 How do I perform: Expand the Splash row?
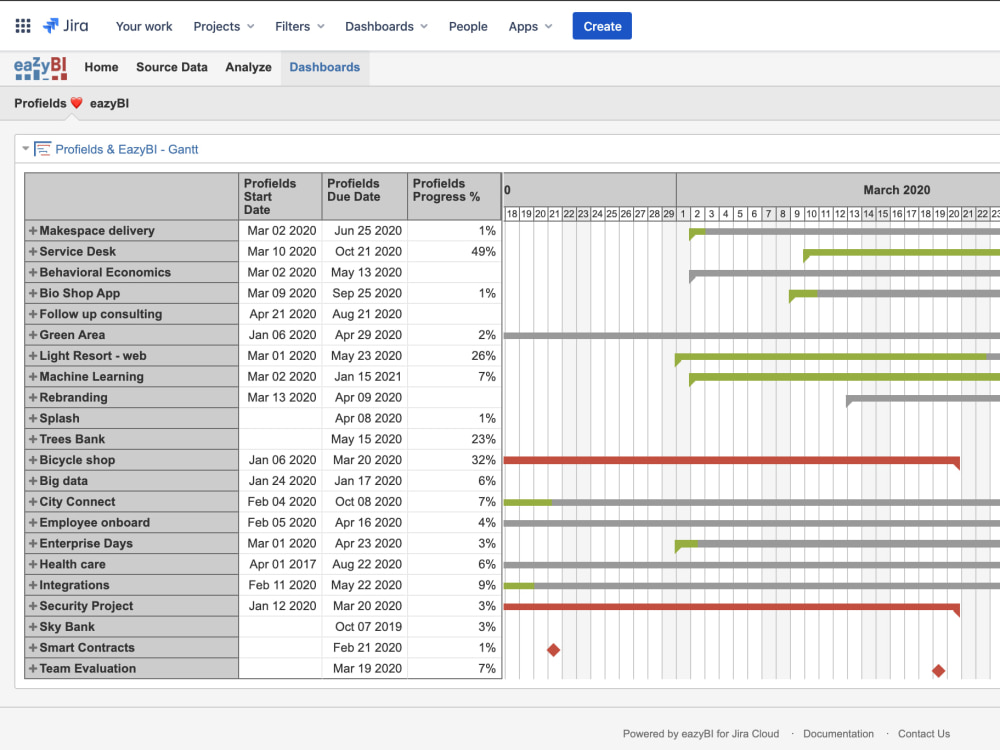point(33,418)
